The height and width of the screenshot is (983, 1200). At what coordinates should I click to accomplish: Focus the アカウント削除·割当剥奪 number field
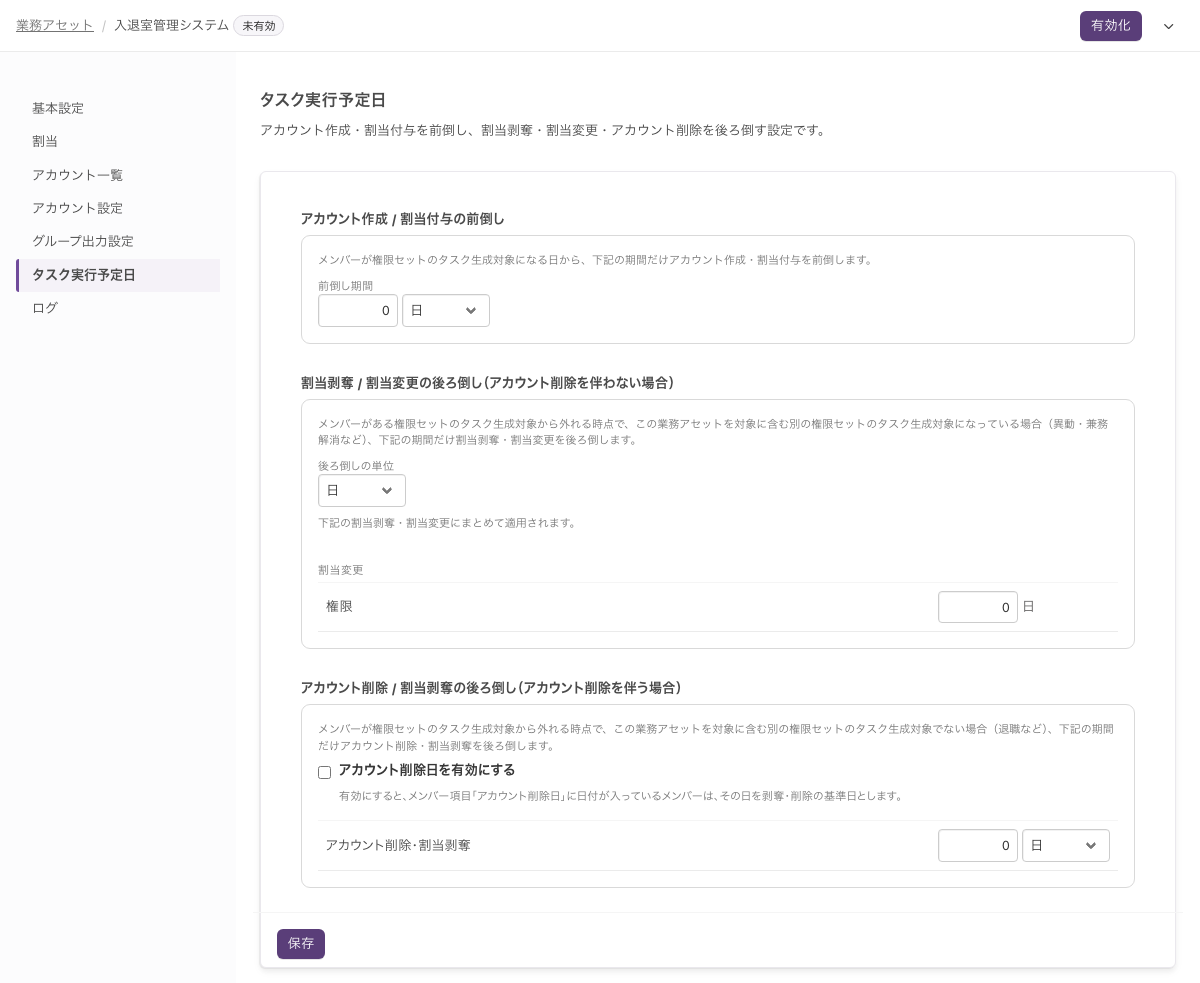(x=978, y=845)
